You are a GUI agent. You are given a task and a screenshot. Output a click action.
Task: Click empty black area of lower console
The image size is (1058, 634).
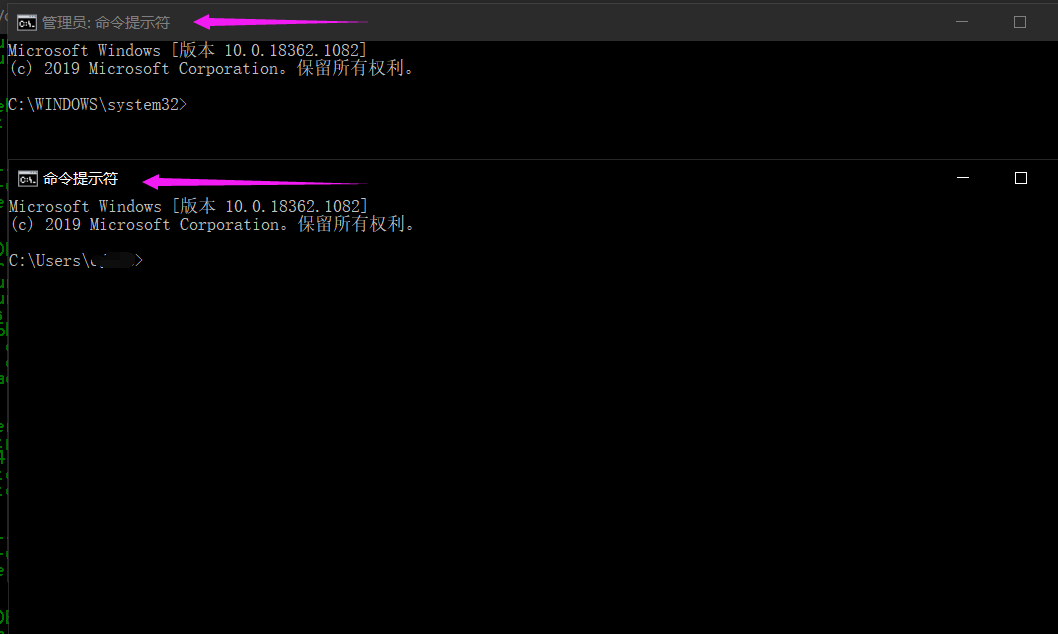click(530, 430)
